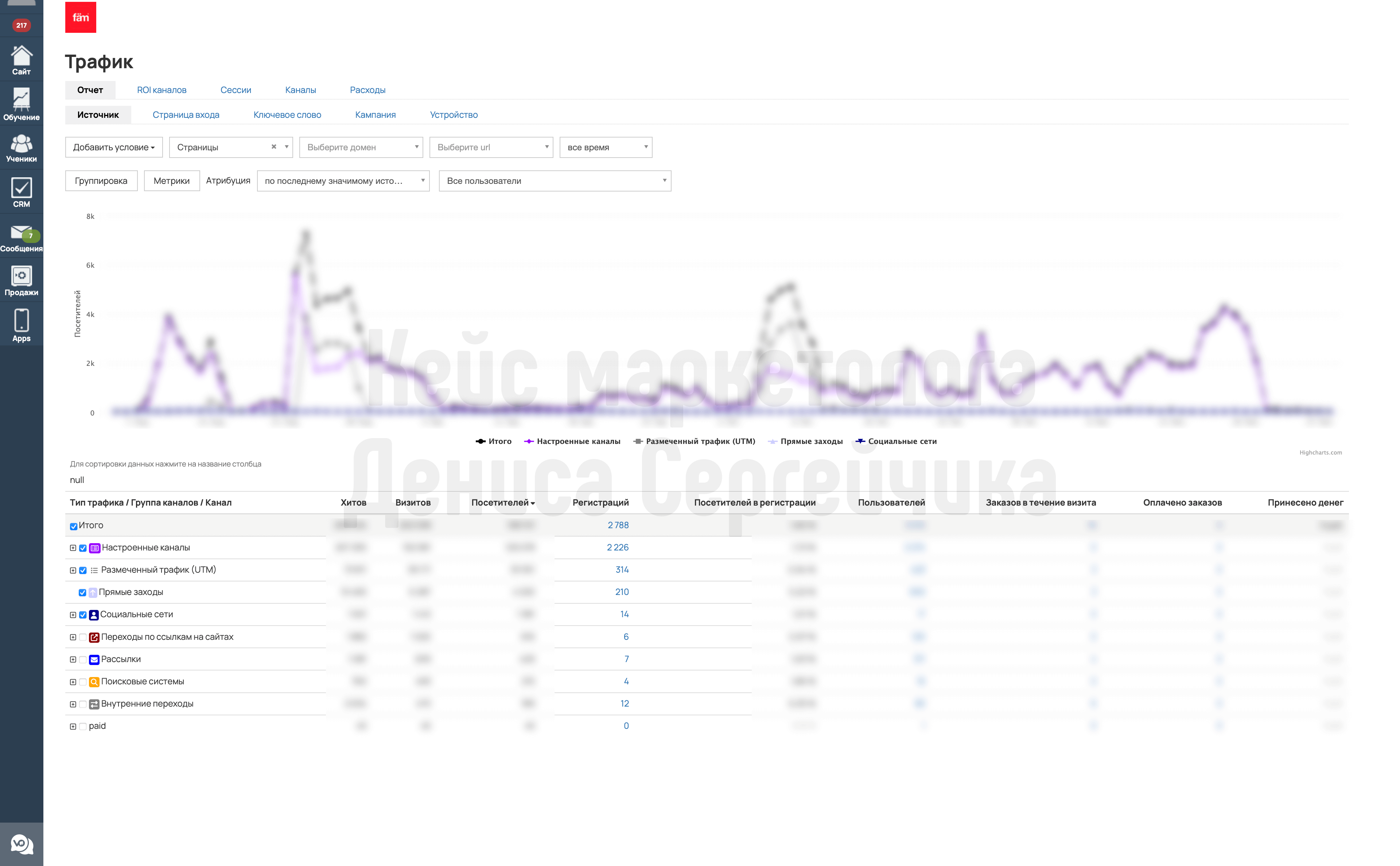Sort by the Регистраций column header

(x=600, y=502)
